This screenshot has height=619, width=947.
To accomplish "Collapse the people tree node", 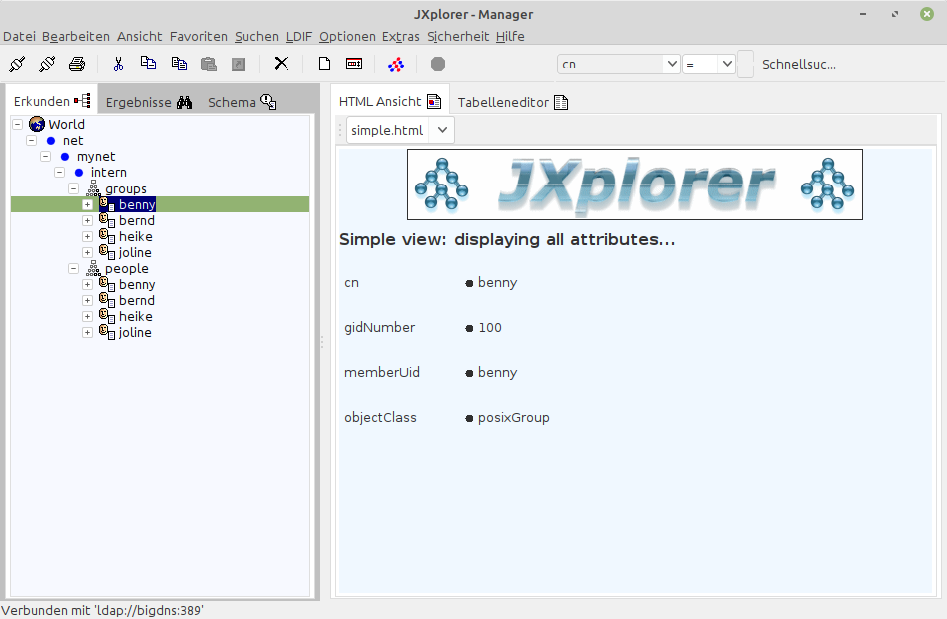I will (x=74, y=268).
